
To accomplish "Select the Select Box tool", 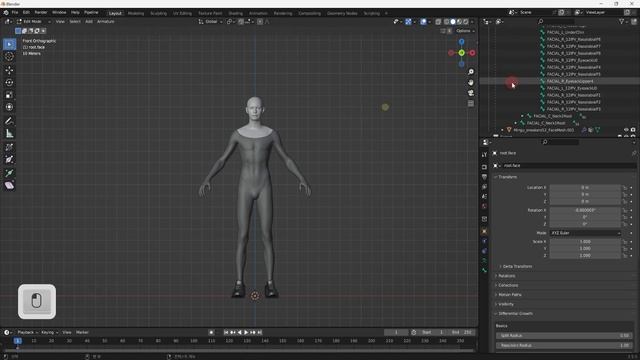I will click(9, 44).
